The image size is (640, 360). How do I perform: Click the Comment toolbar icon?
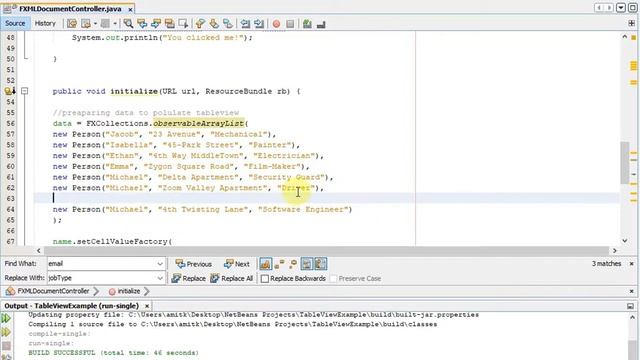pos(307,24)
